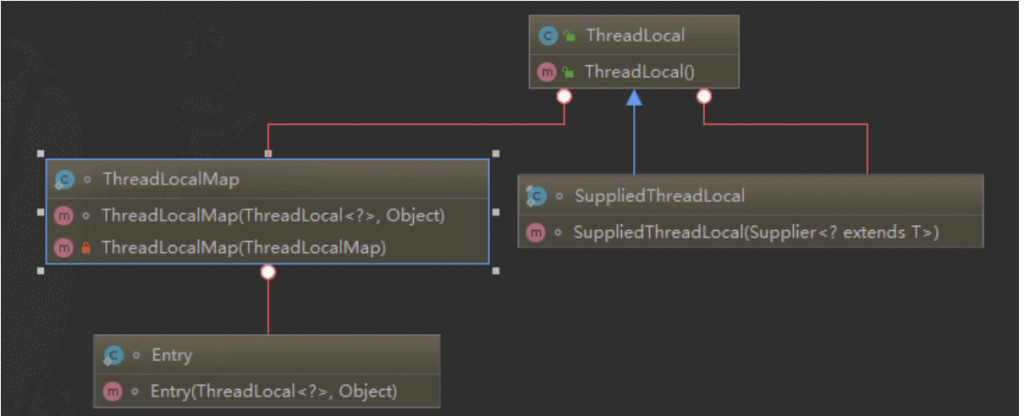Viewport: 1024px width, 416px height.
Task: Click the SuppliedThreadLocal constructor method icon
Action: point(536,231)
